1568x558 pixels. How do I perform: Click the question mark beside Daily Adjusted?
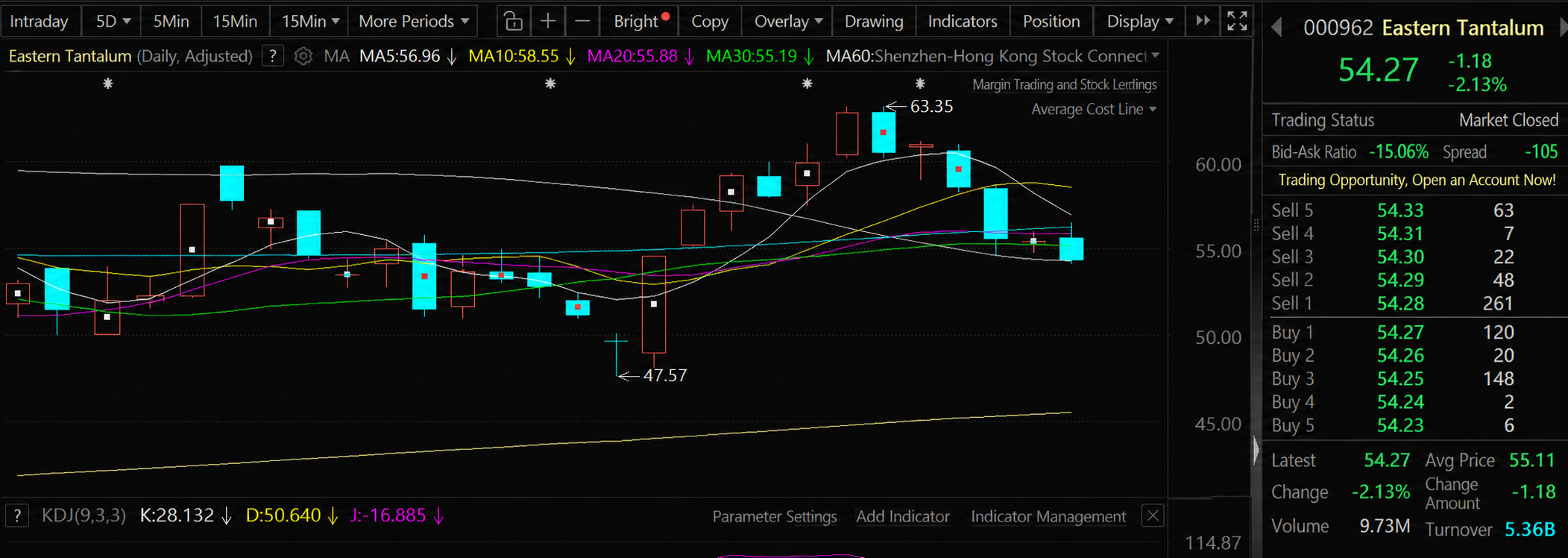pos(273,56)
